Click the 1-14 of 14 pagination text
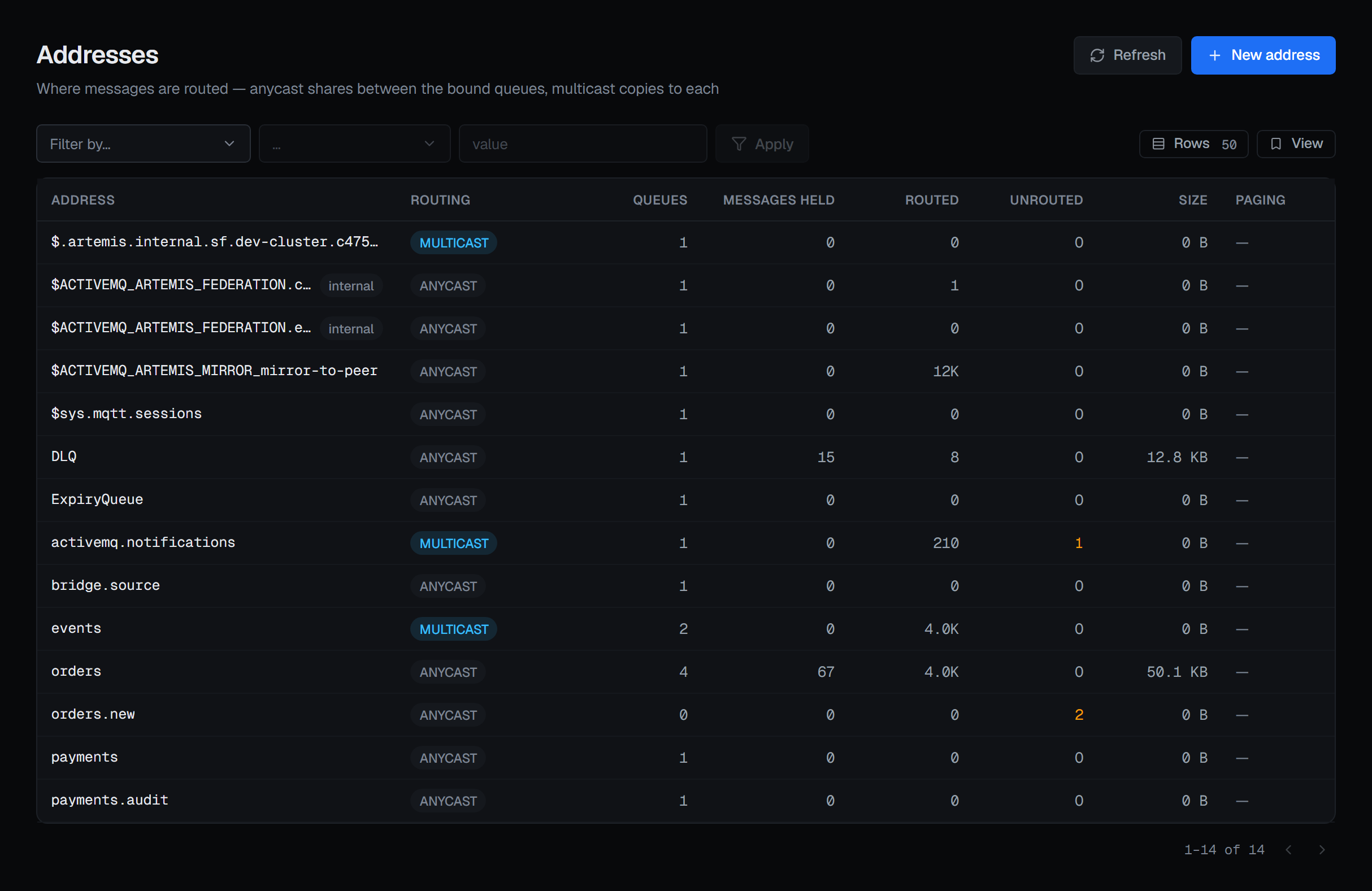 coord(1224,850)
